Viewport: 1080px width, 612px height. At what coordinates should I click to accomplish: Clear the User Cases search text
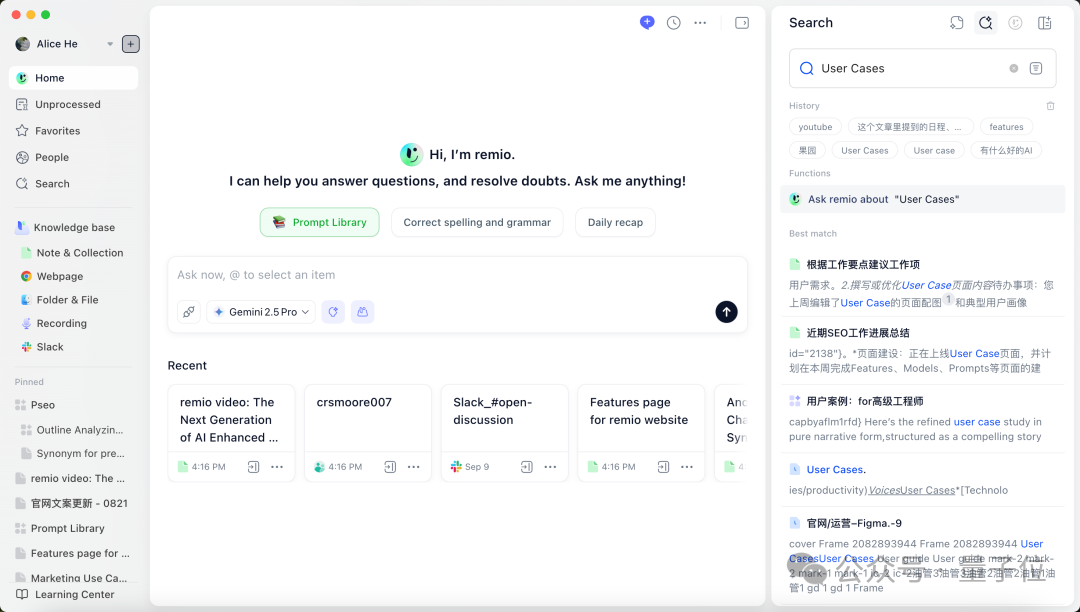[x=1013, y=69]
